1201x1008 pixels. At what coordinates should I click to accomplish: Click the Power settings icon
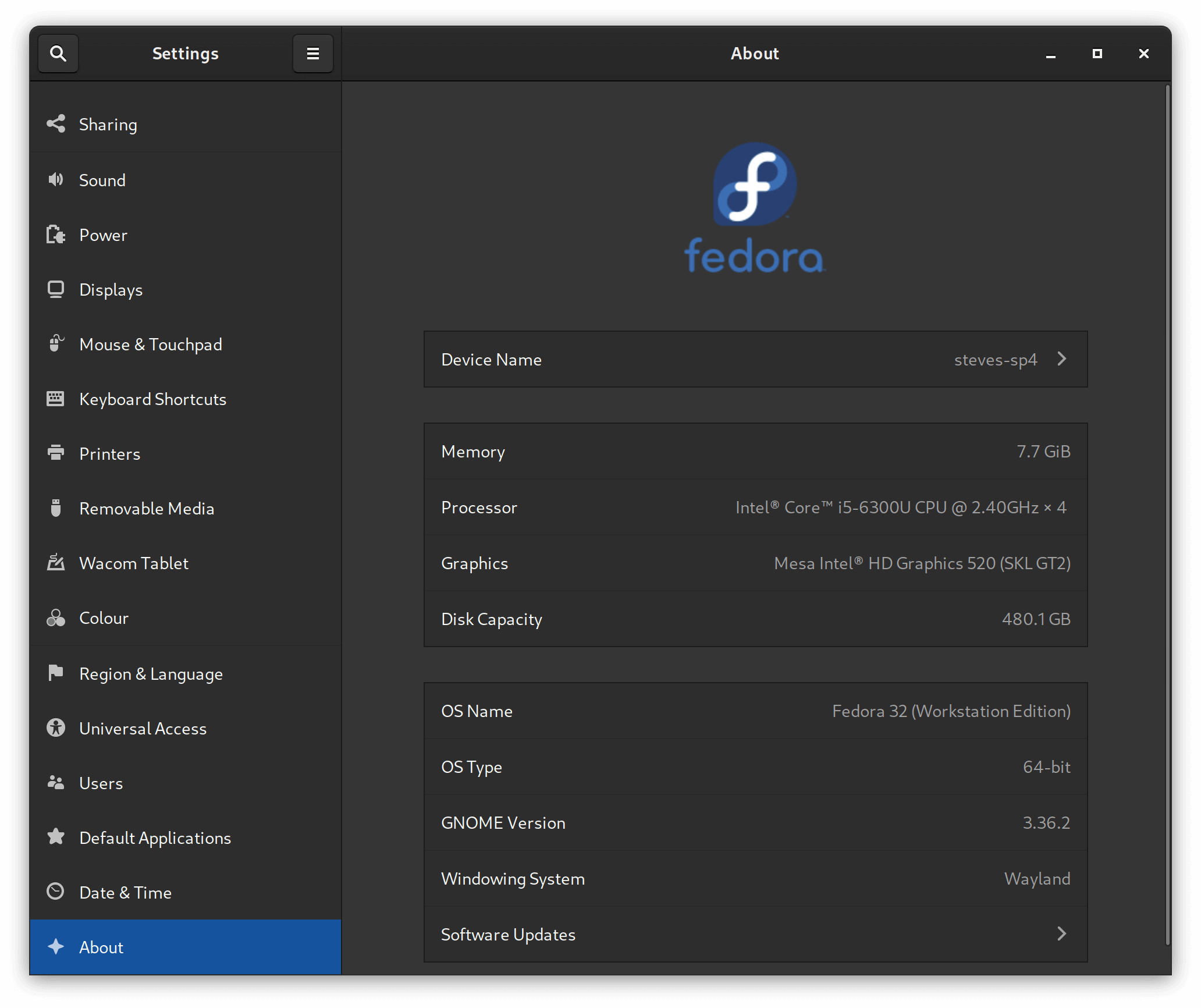pos(54,234)
